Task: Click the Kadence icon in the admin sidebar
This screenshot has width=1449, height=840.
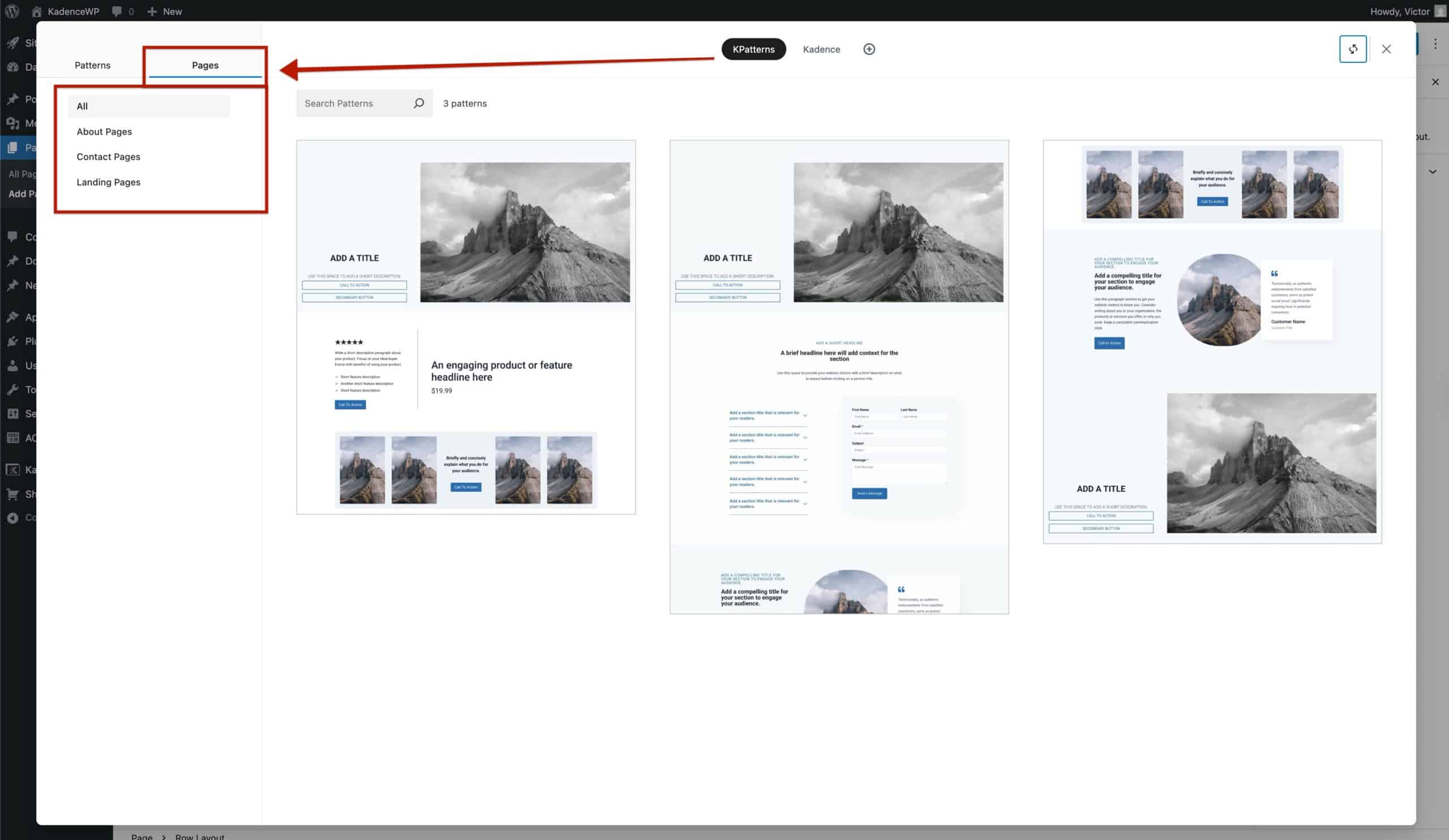Action: click(x=12, y=469)
